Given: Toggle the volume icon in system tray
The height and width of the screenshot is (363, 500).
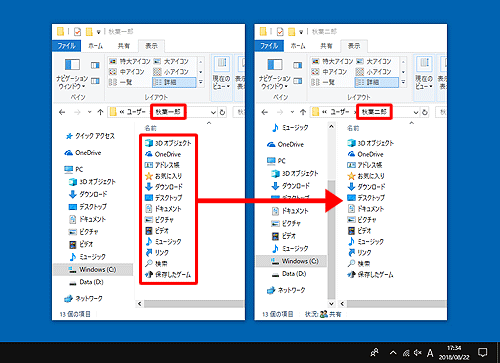Looking at the screenshot, I should [x=418, y=353].
